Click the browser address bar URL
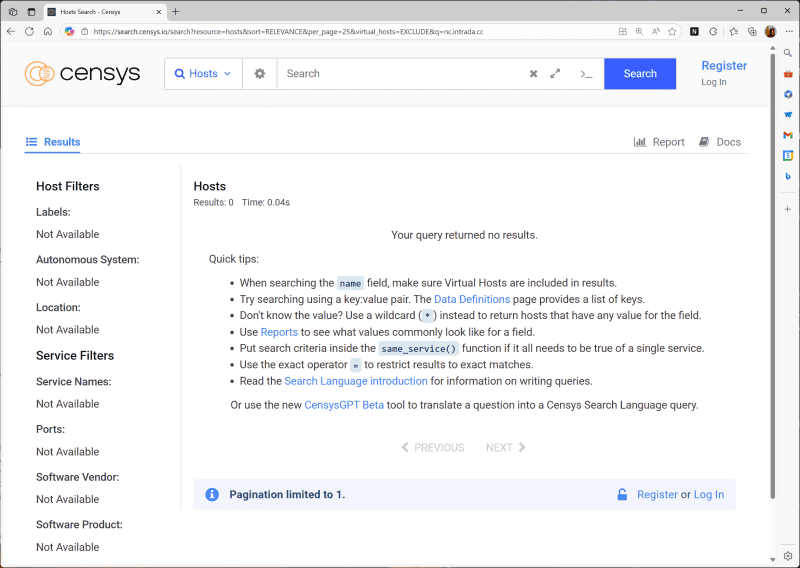This screenshot has height=568, width=800. pos(288,32)
